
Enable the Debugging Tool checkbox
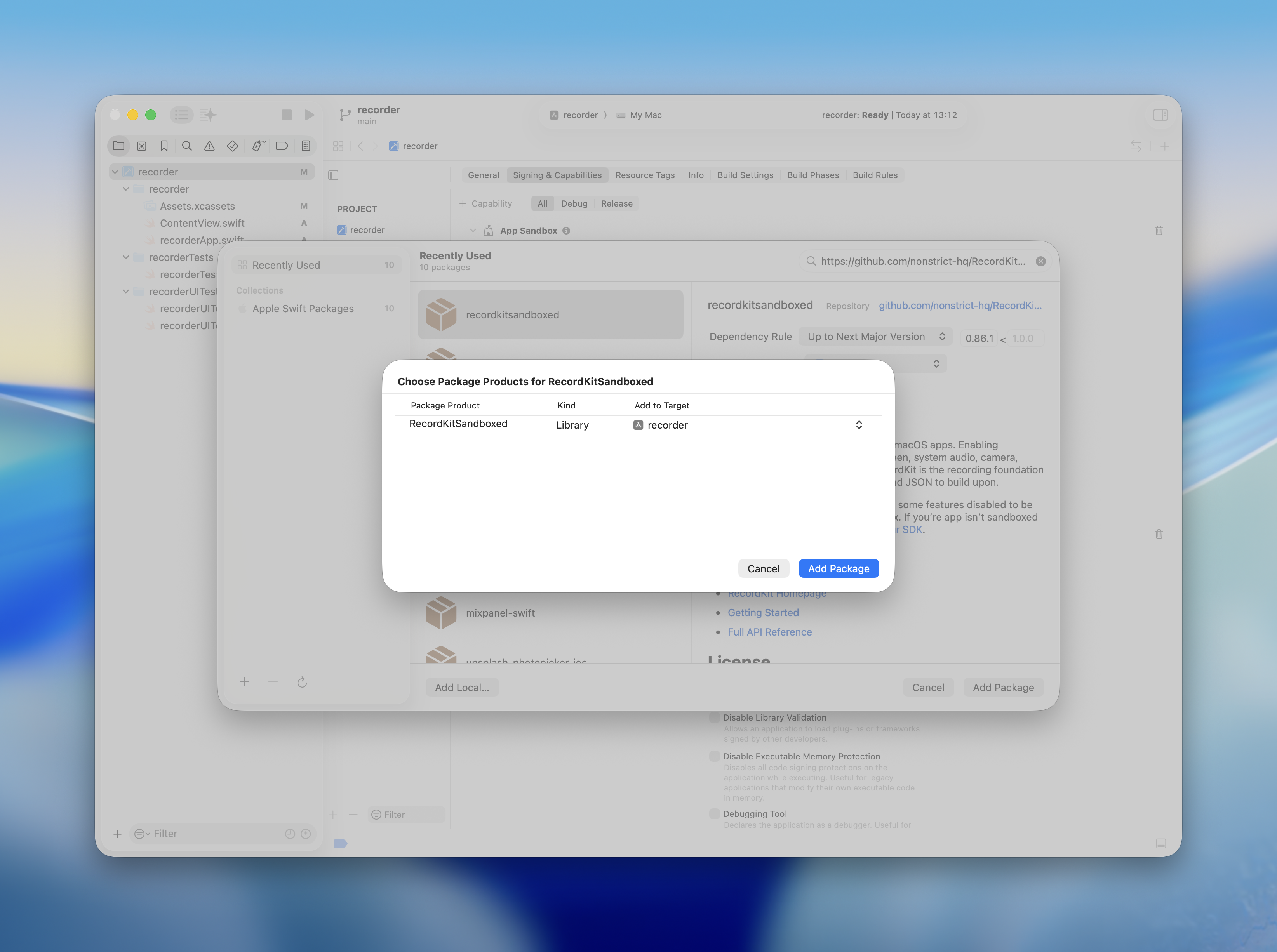(x=714, y=814)
